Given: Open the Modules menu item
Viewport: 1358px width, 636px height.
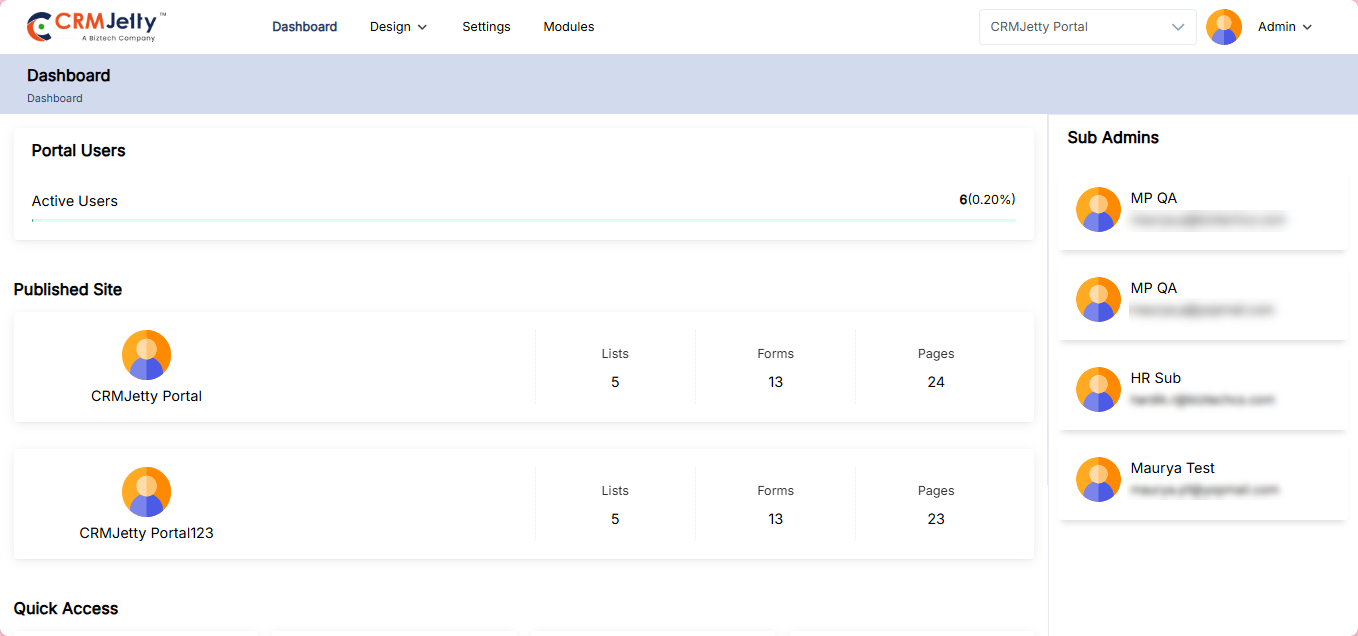Looking at the screenshot, I should click(x=569, y=27).
